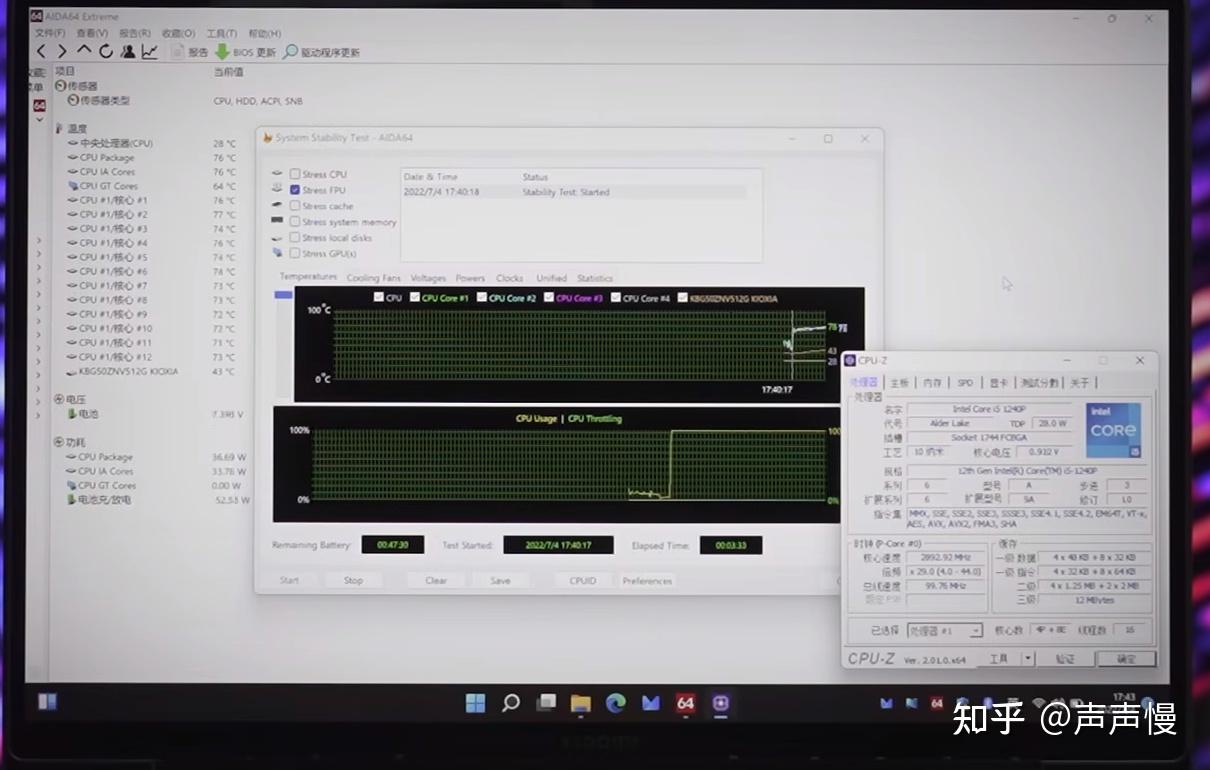
Task: Click the red 64 icon in the system tray
Action: [x=937, y=704]
